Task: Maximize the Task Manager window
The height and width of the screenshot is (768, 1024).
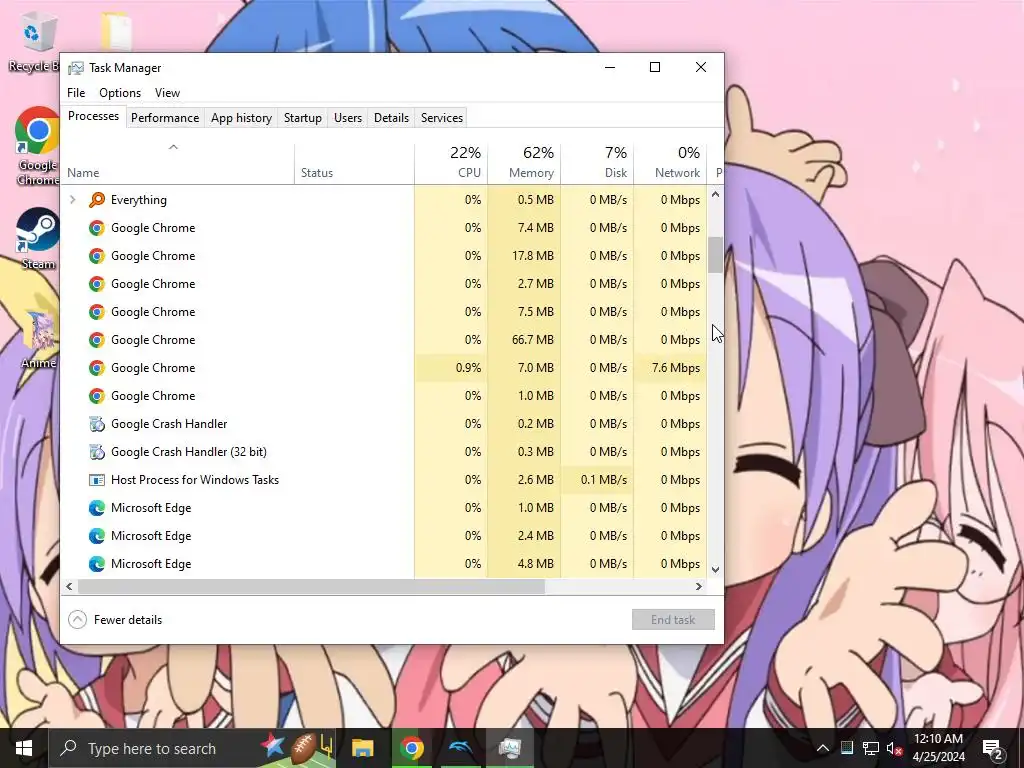Action: click(x=655, y=67)
